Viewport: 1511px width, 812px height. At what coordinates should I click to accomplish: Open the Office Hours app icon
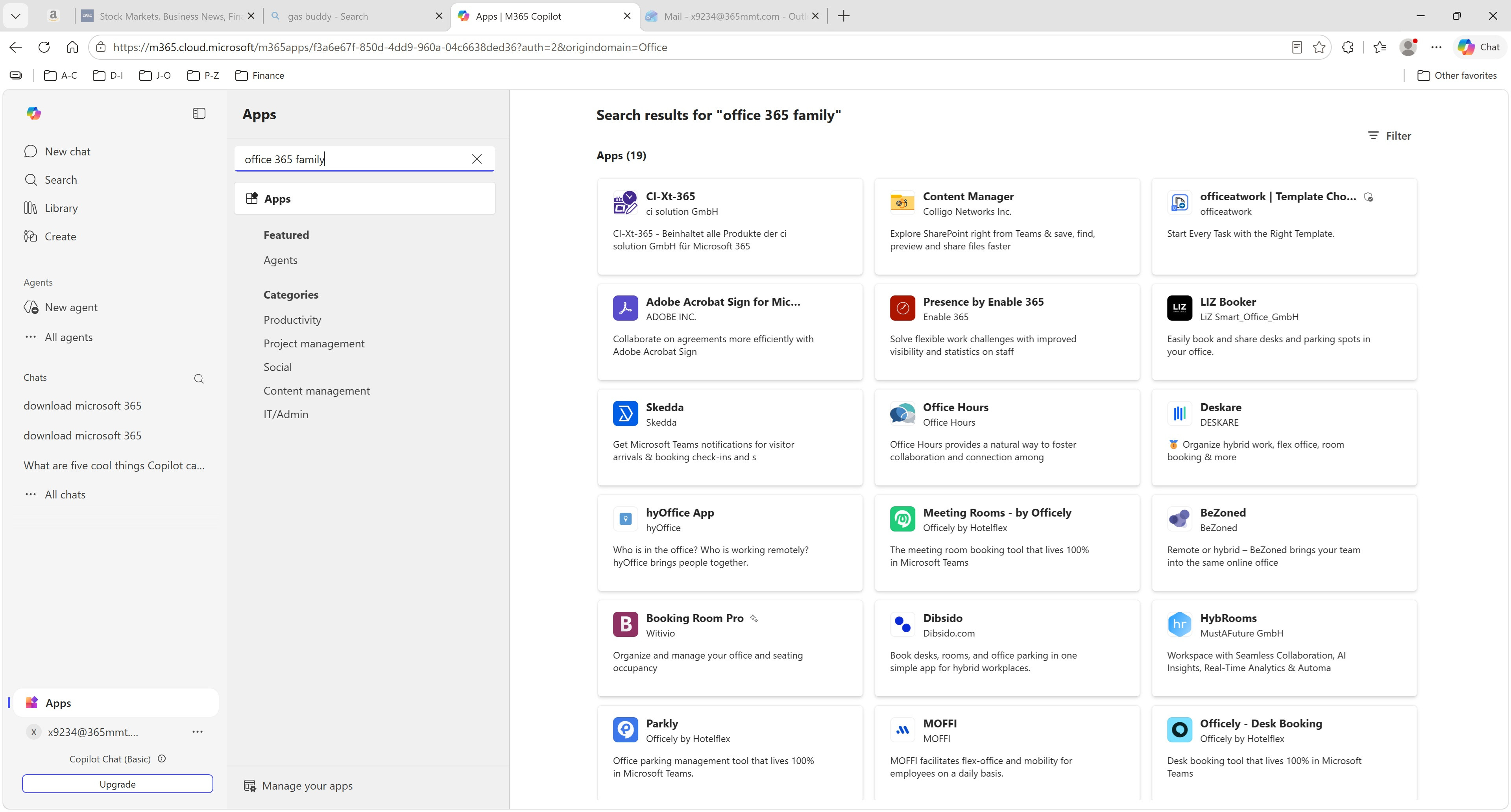902,413
